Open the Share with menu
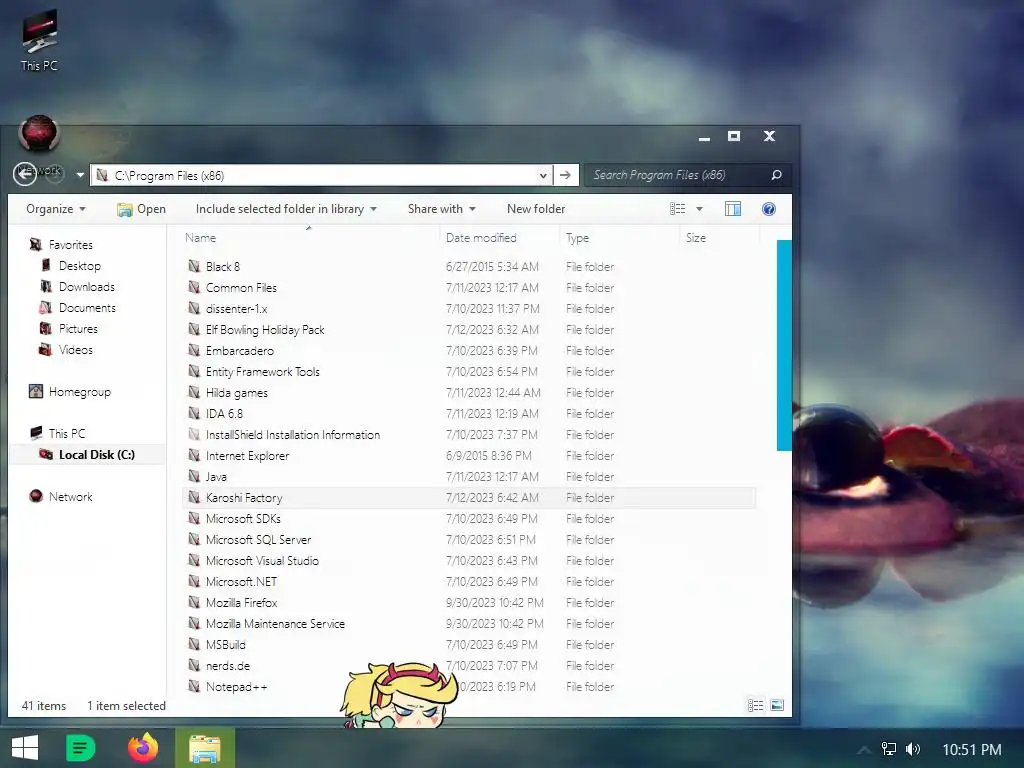Screen dimensions: 1024x768 coord(441,209)
